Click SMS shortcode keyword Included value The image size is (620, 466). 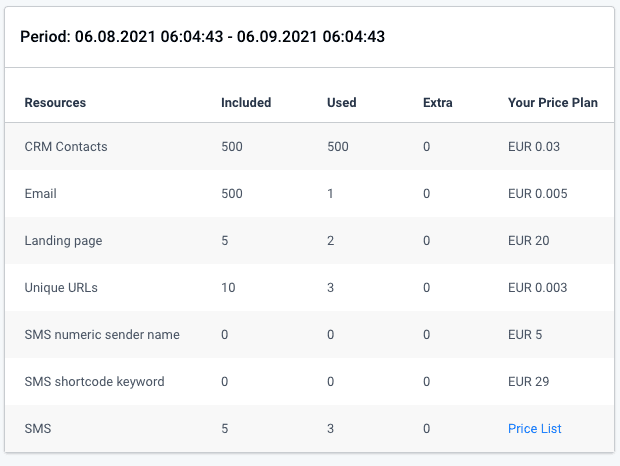(225, 382)
